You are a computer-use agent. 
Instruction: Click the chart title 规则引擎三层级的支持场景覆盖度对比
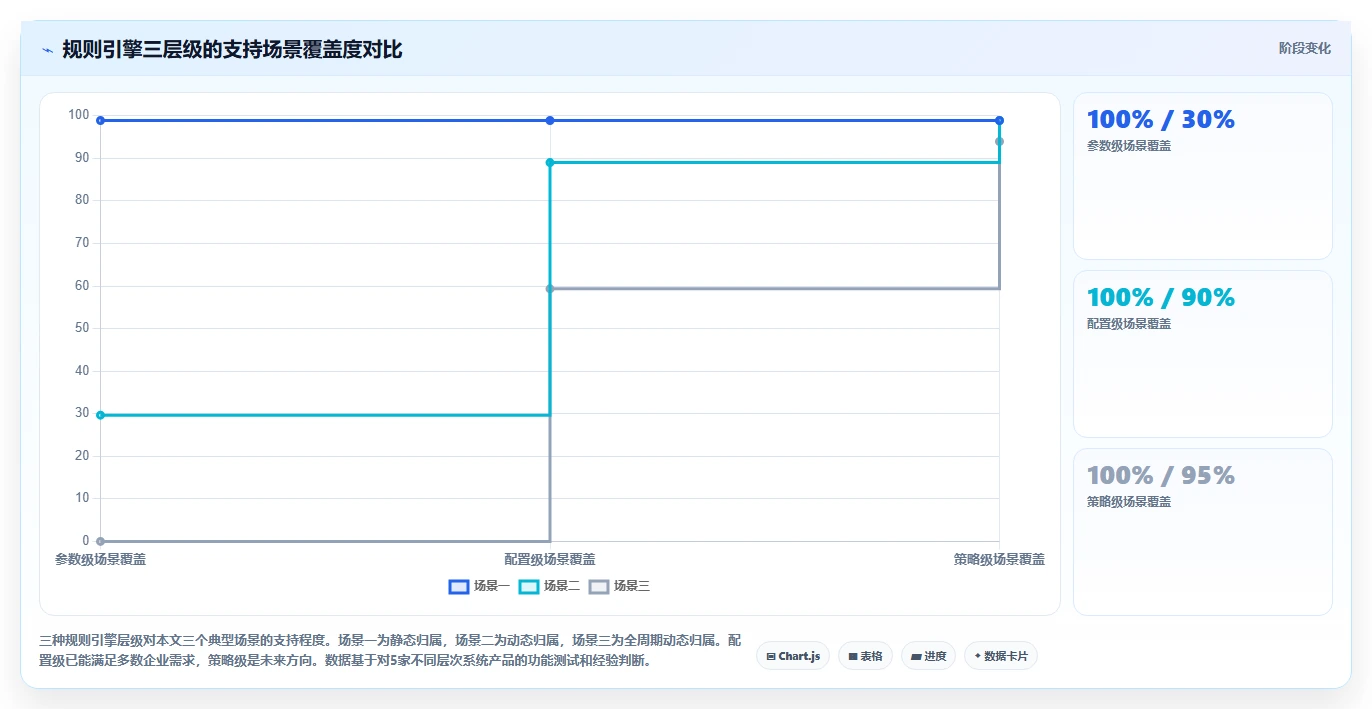pos(232,50)
